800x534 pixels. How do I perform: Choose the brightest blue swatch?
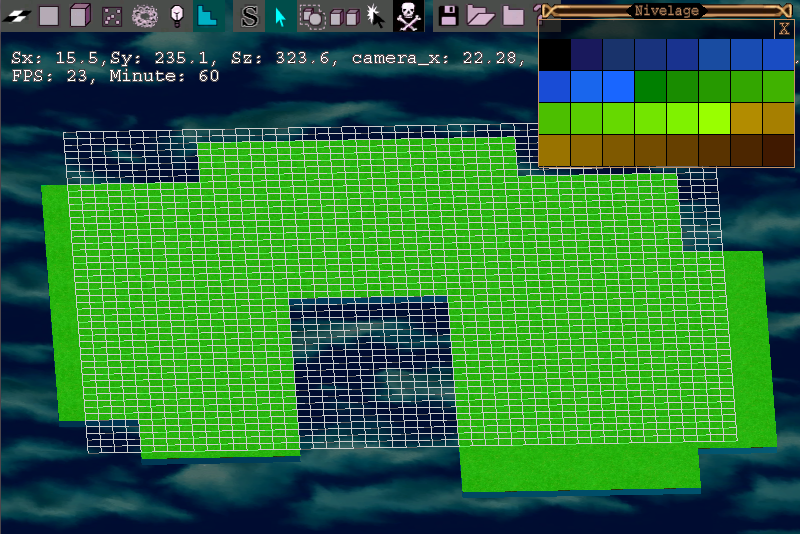point(618,87)
